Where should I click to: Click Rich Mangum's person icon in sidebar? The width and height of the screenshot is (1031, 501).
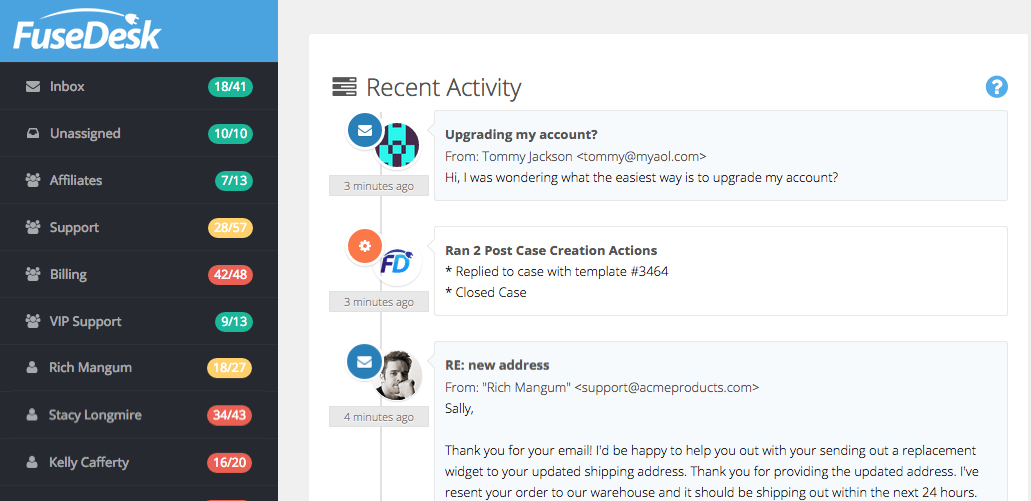(32, 368)
